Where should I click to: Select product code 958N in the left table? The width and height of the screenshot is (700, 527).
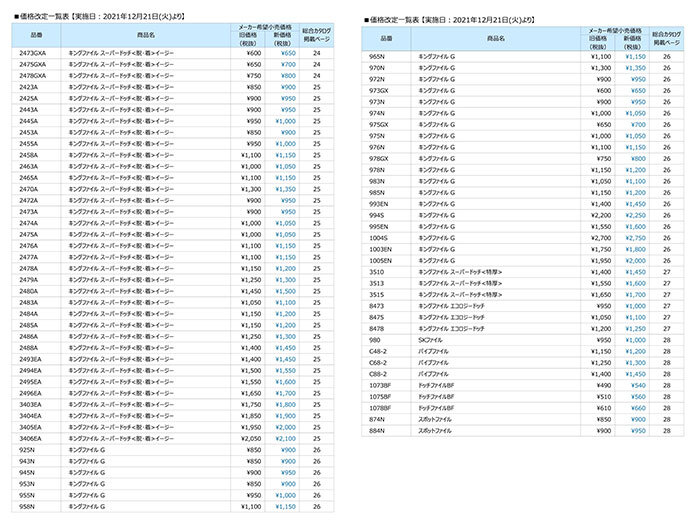28,506
